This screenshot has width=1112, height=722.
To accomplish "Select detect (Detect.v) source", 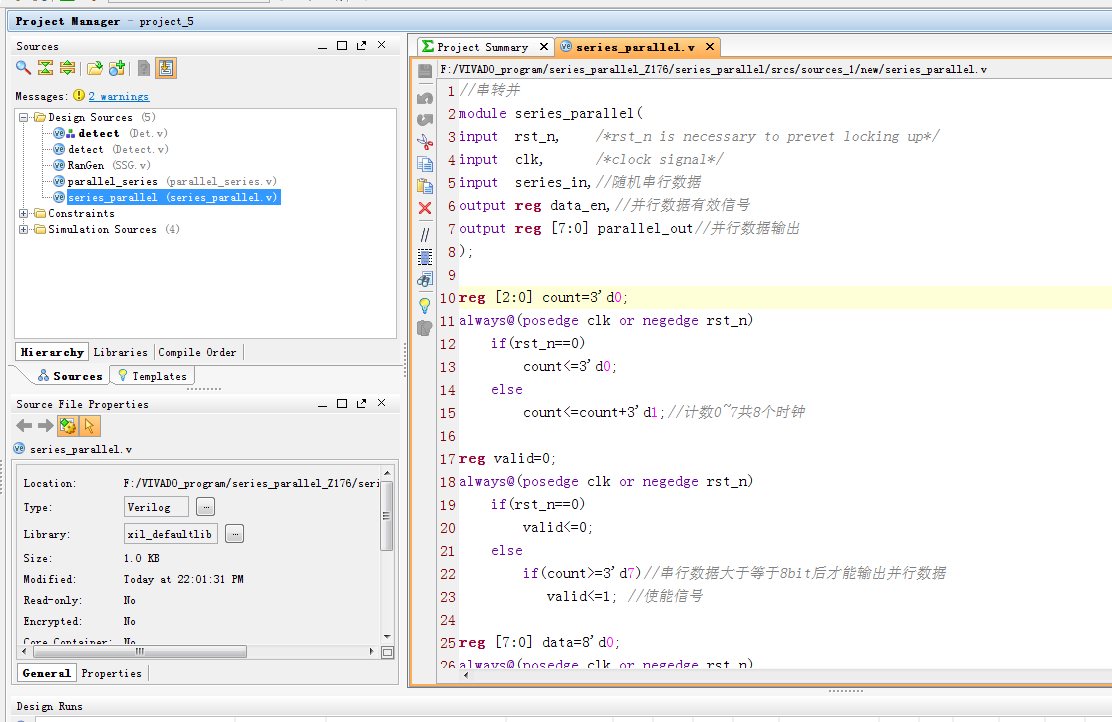I will pos(111,150).
